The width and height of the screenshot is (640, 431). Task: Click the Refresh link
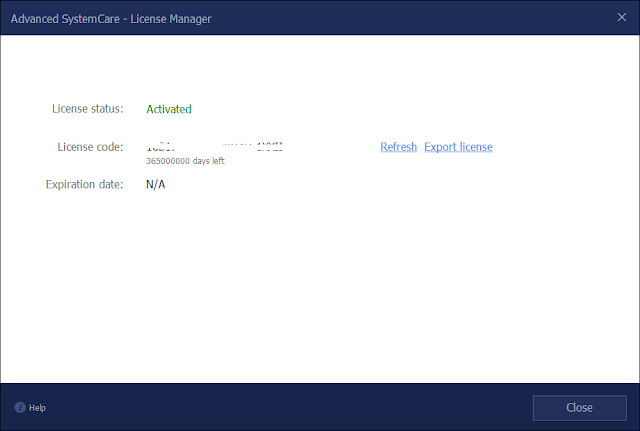[x=398, y=147]
